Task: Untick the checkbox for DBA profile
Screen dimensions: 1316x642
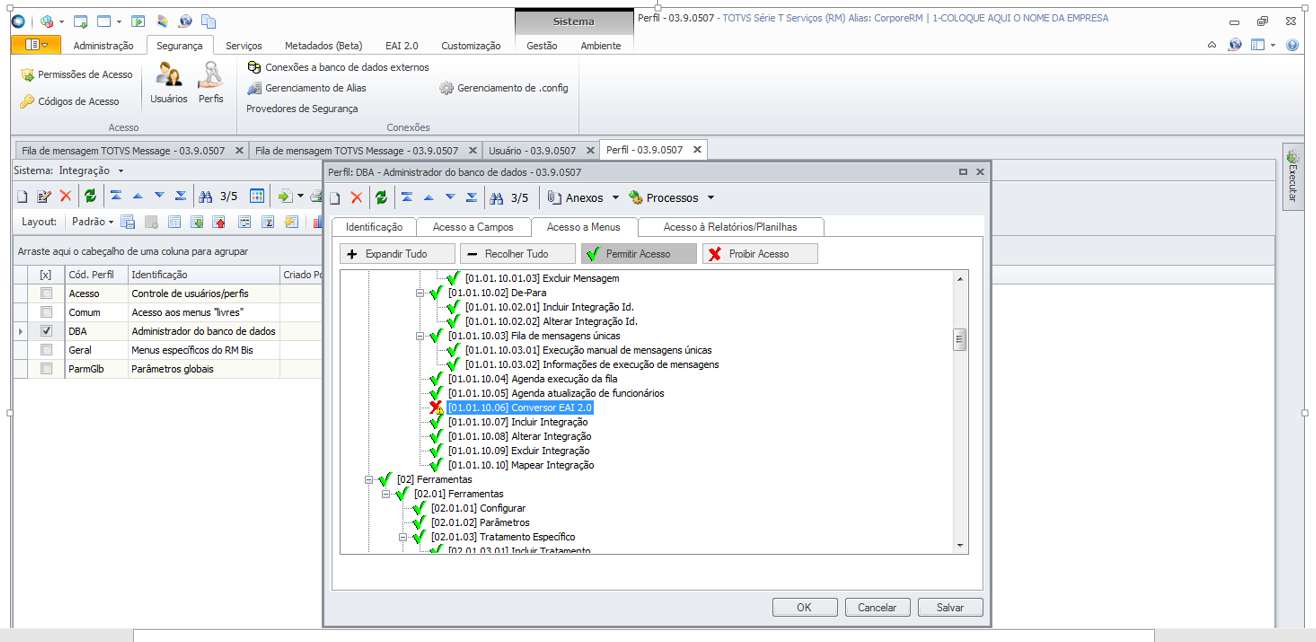Action: click(x=46, y=331)
